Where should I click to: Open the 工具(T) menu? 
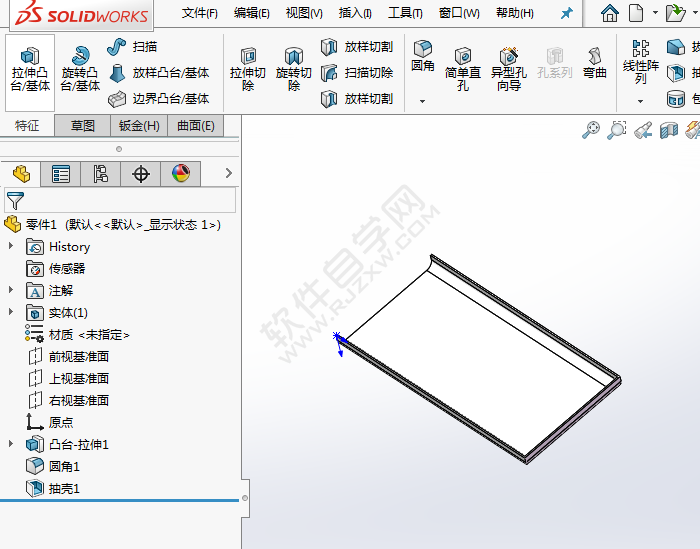click(404, 14)
